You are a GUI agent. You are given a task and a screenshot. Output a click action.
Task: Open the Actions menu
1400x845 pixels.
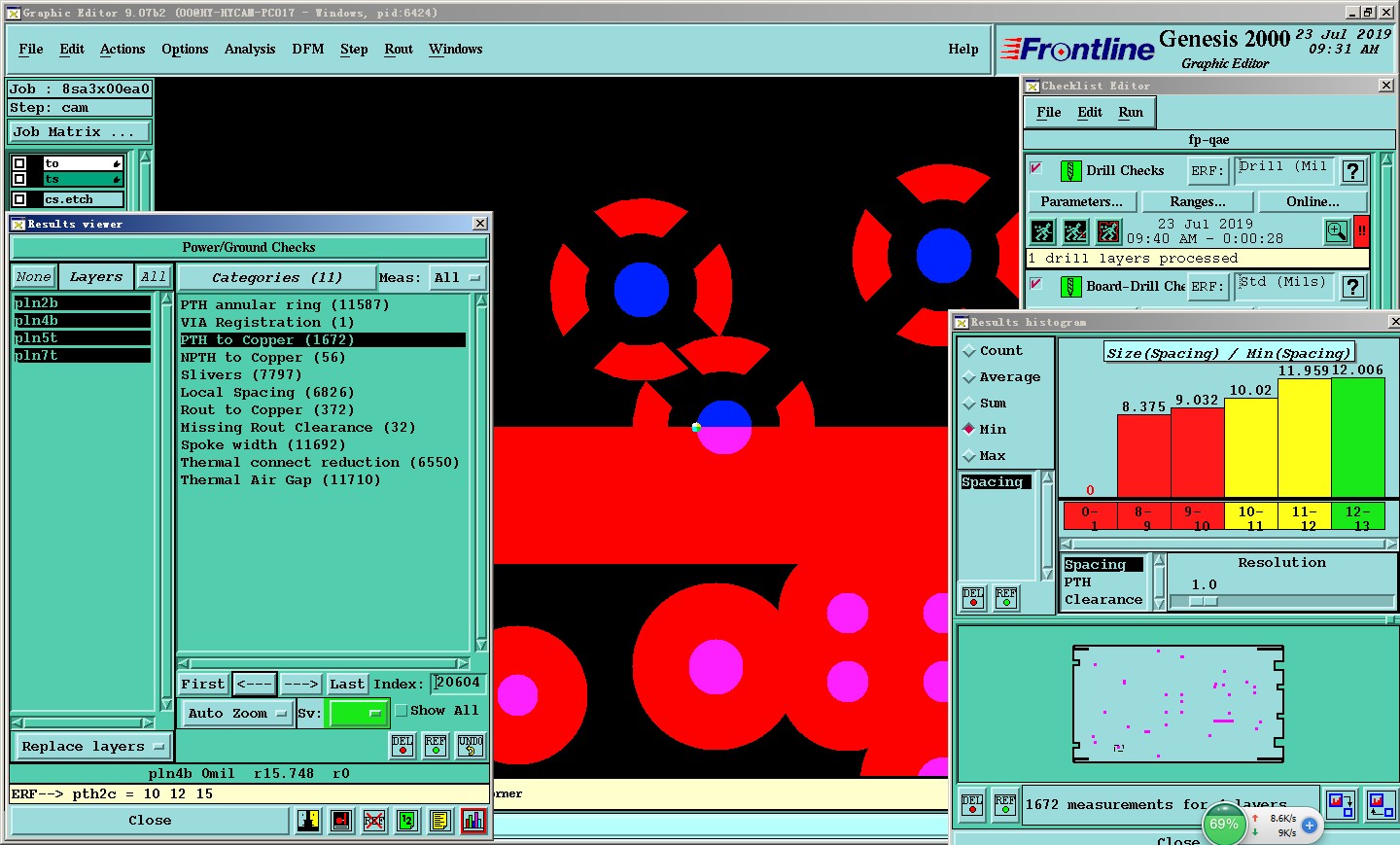pos(122,50)
